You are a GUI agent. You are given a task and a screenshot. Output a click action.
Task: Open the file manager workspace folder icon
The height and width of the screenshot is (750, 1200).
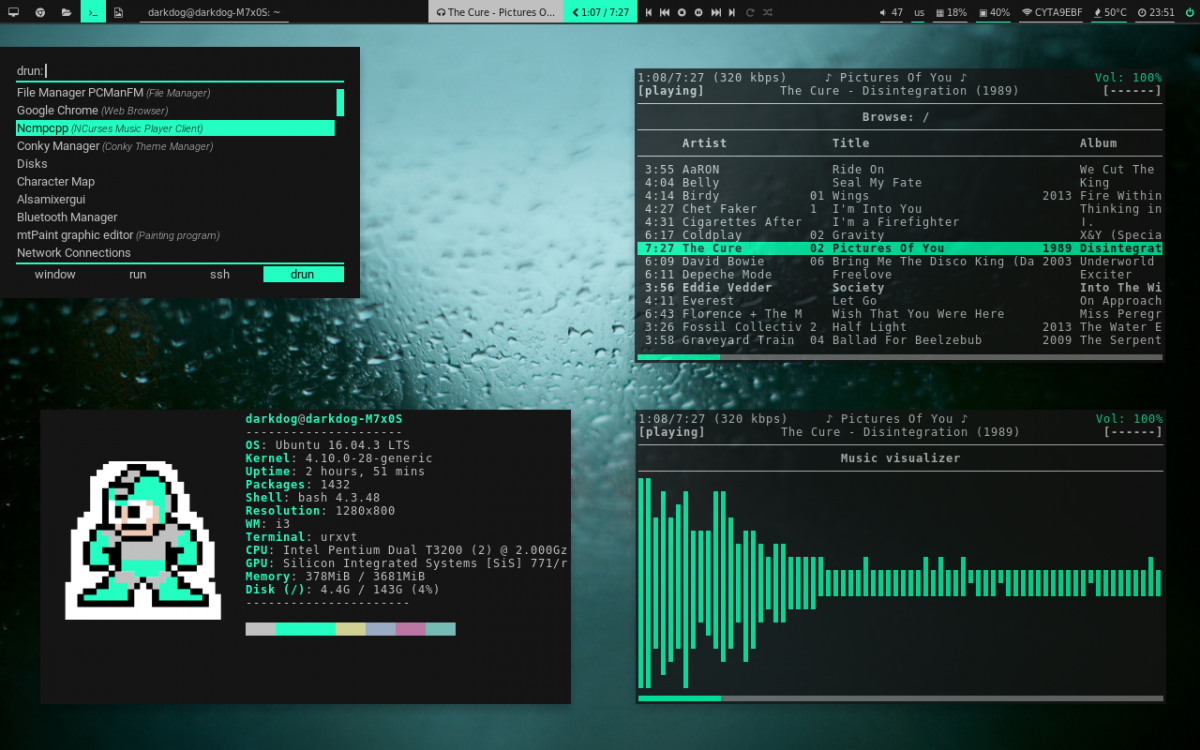[66, 12]
